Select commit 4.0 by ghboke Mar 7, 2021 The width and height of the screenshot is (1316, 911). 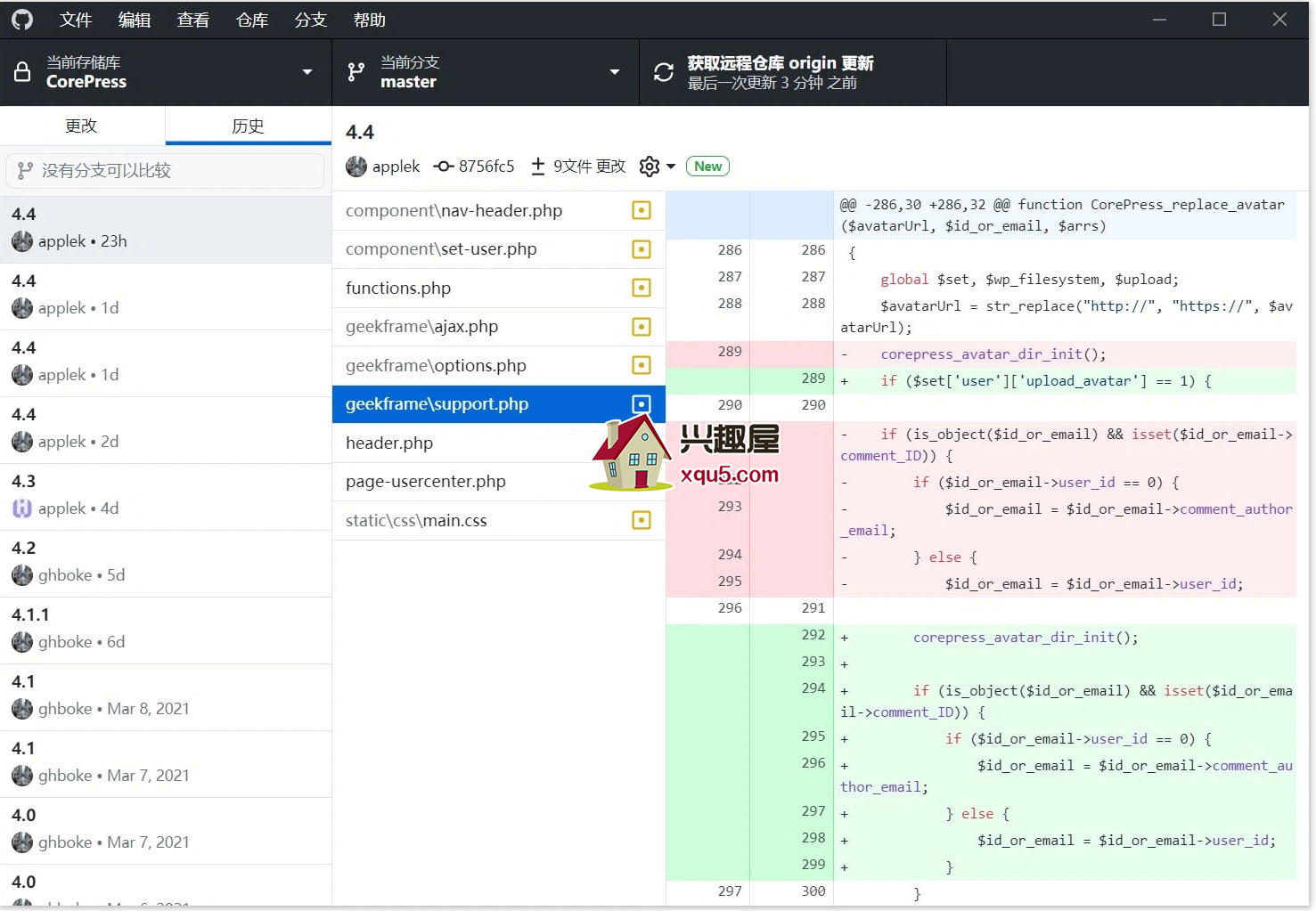click(x=166, y=830)
